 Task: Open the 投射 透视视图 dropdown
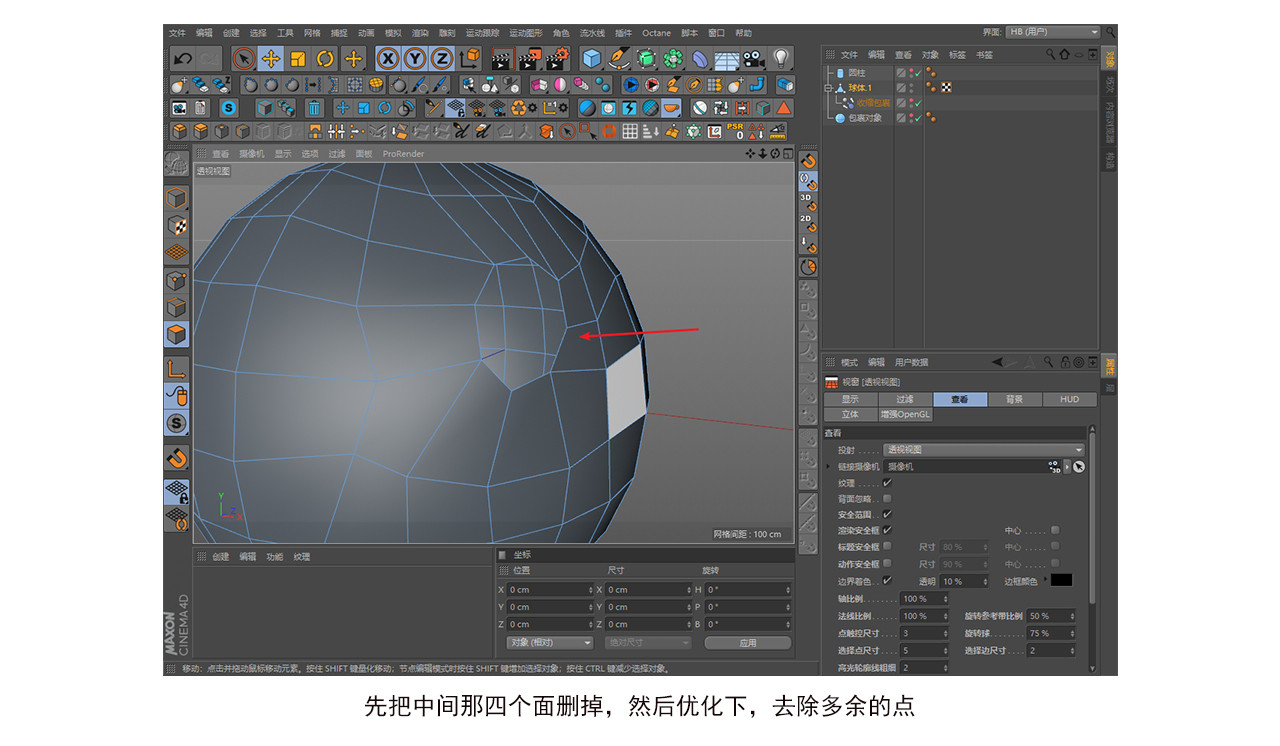click(984, 450)
